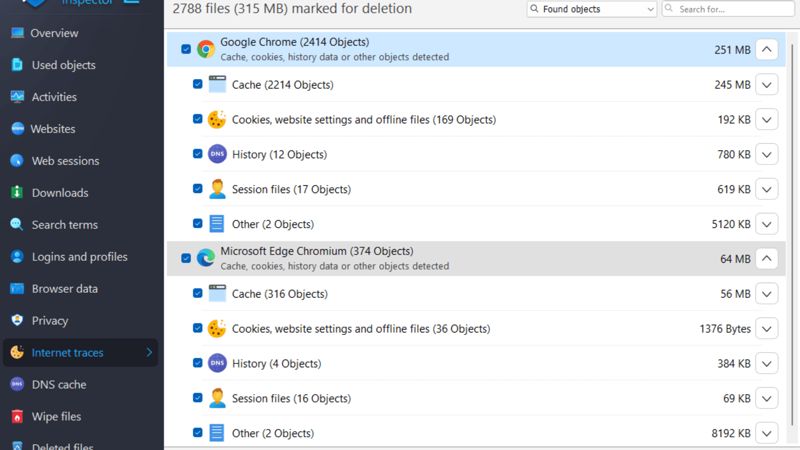Expand the Chrome Other 5120 KB row

tap(766, 224)
